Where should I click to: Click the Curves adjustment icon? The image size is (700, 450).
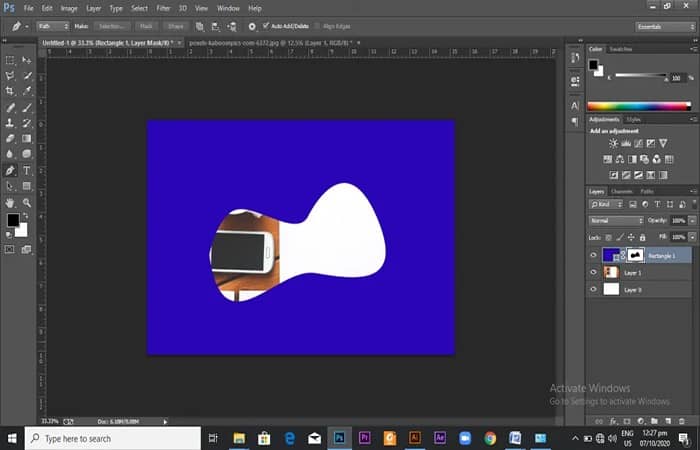(638, 143)
